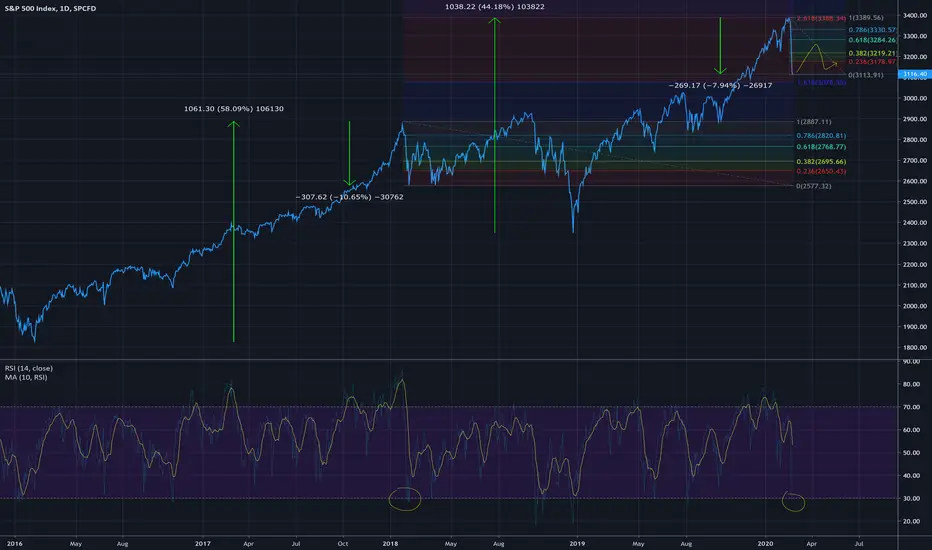Click the -307.62 (-10.65%) measurement label
The width and height of the screenshot is (932, 550).
click(x=350, y=197)
